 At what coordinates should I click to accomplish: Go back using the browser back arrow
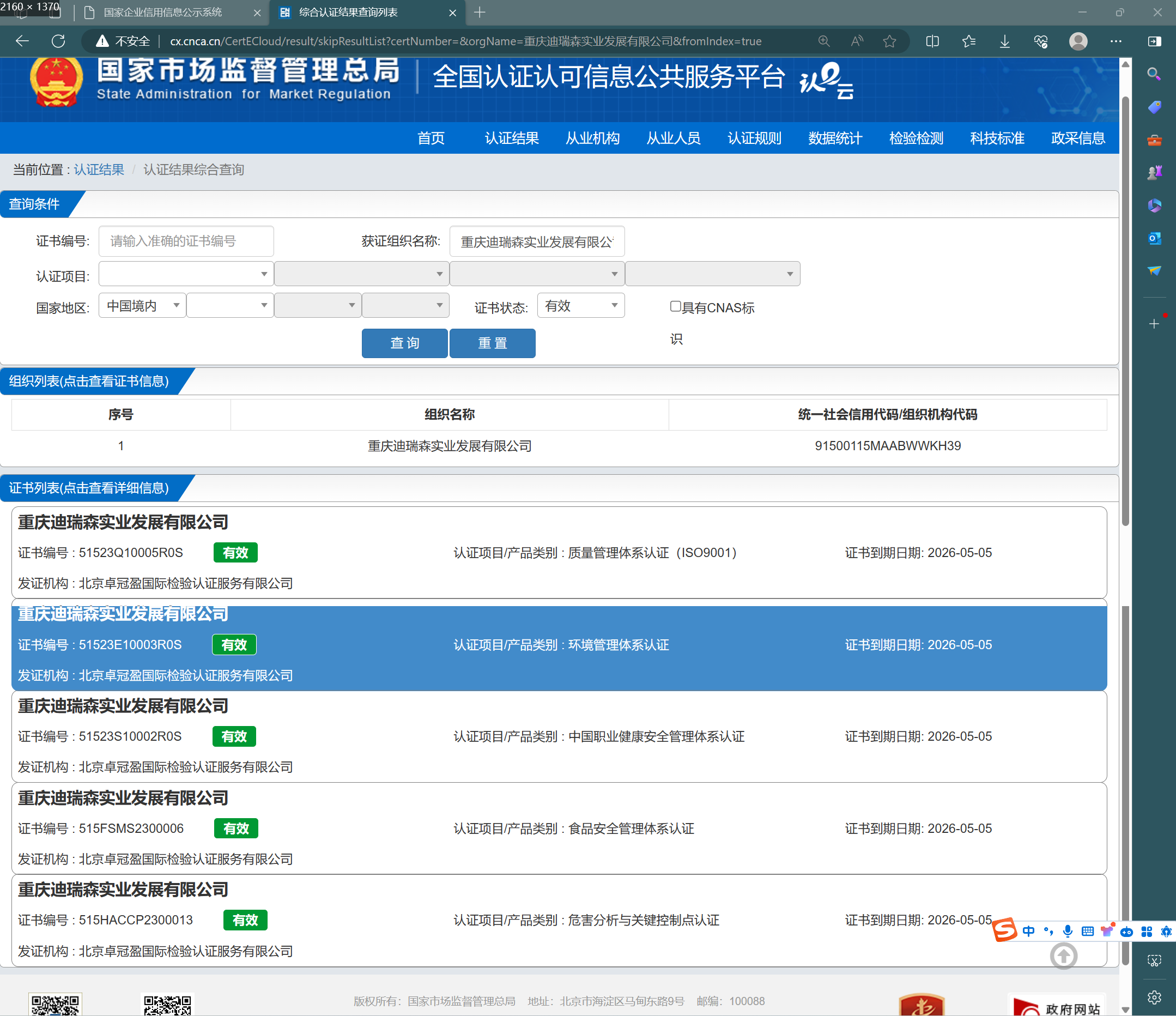[x=22, y=41]
